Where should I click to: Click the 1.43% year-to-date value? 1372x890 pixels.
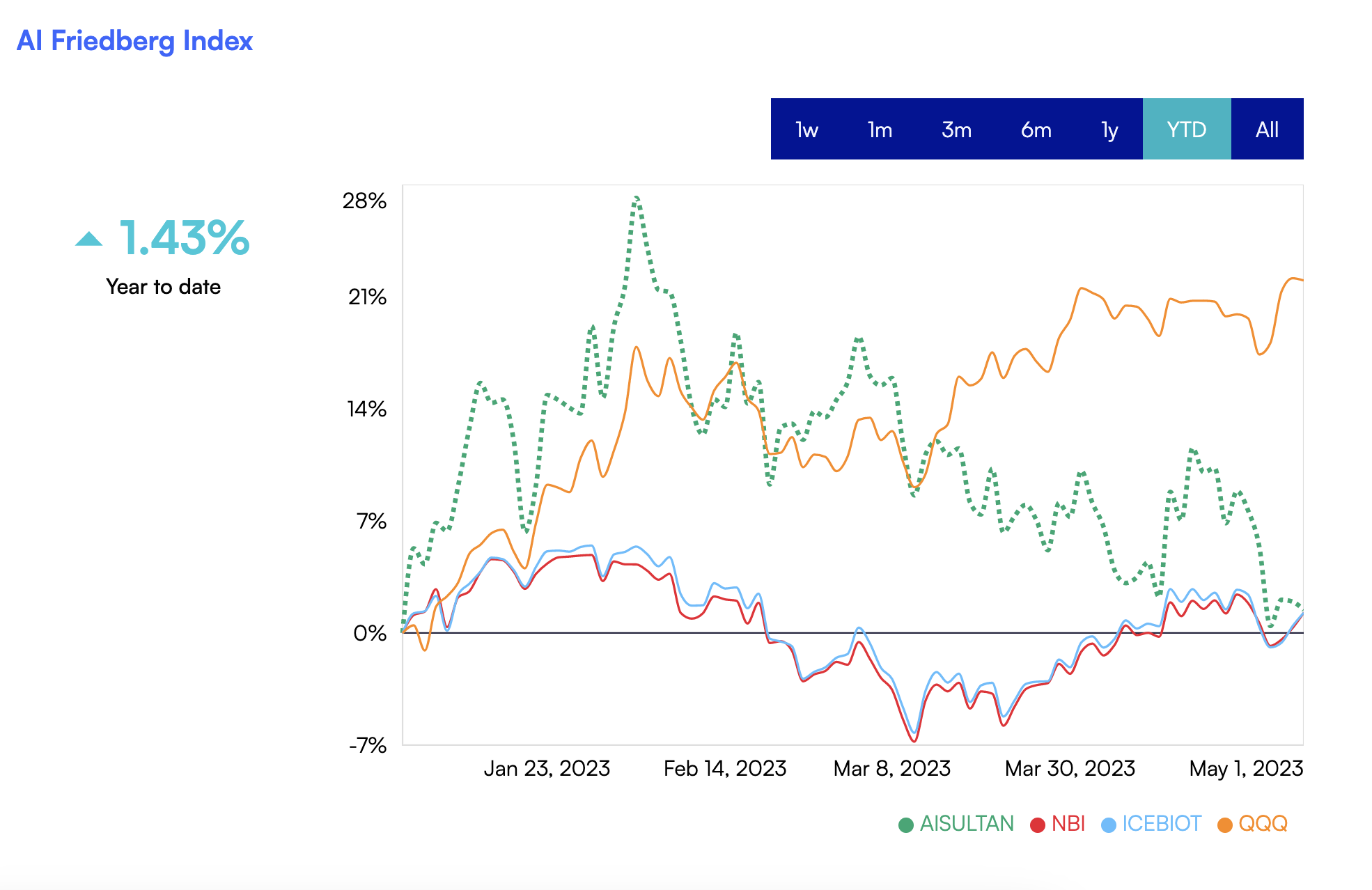point(185,237)
